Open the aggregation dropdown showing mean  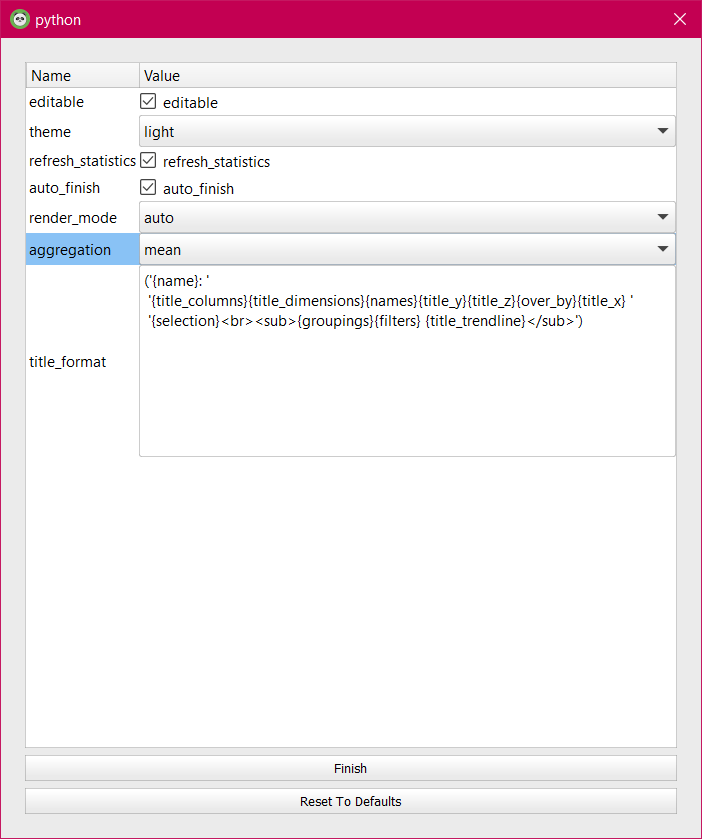(407, 249)
